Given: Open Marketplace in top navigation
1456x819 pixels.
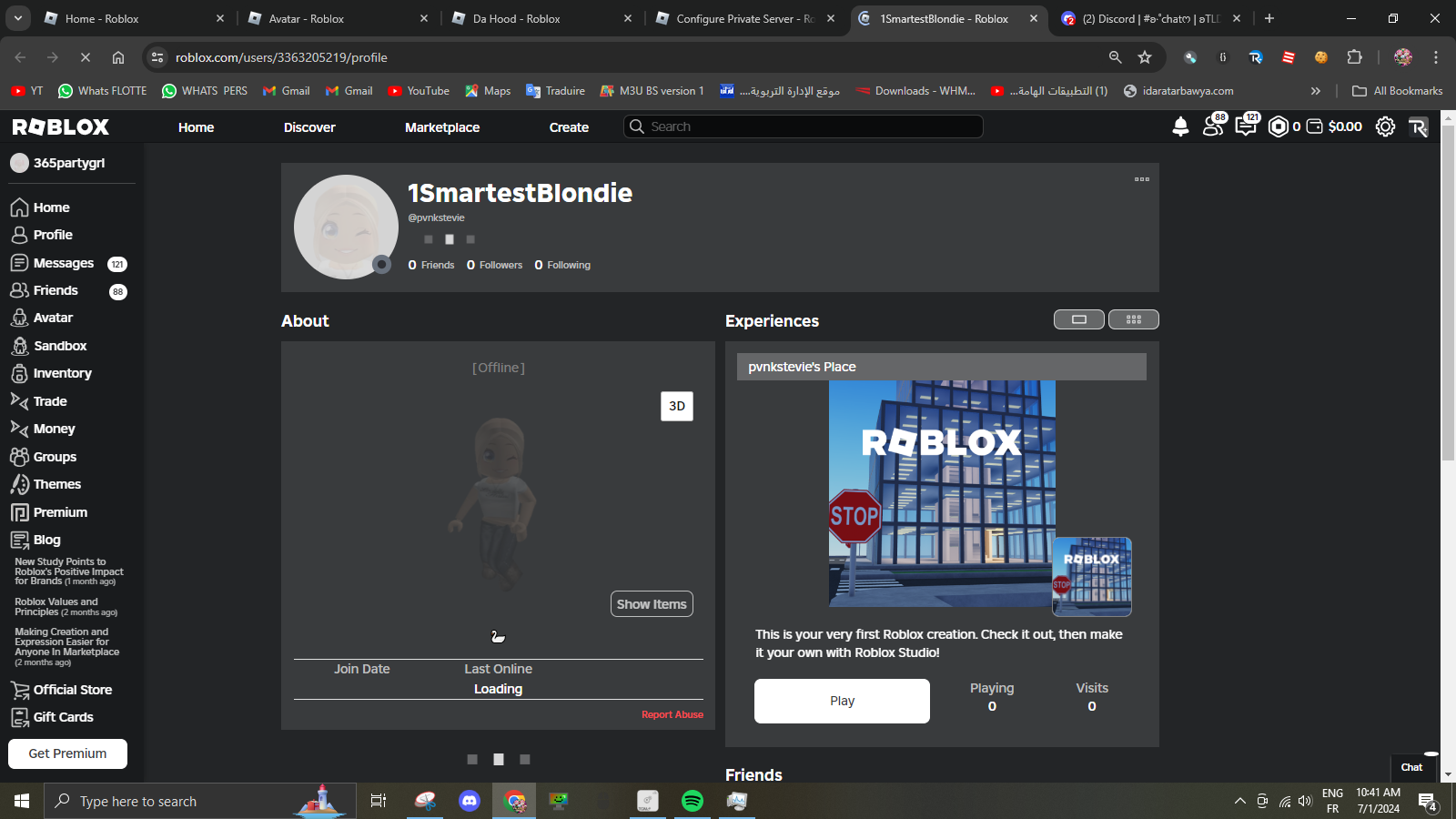Looking at the screenshot, I should (442, 127).
